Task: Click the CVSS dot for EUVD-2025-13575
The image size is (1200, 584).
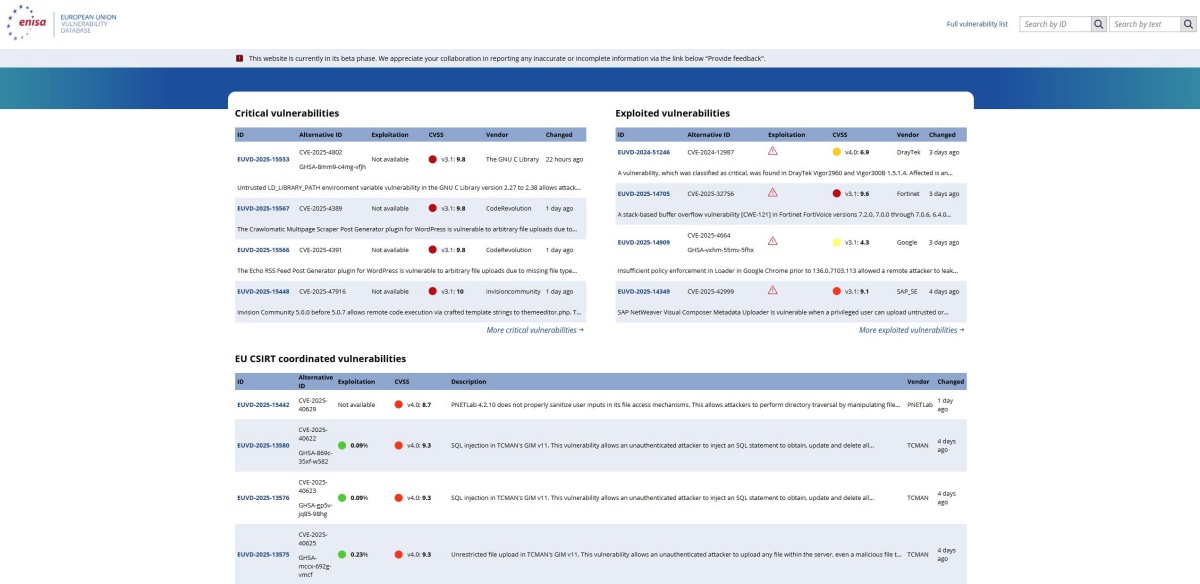Action: [399, 554]
